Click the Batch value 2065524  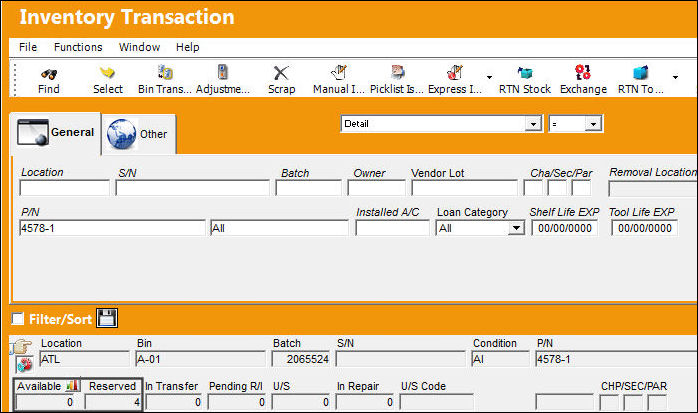[x=301, y=359]
